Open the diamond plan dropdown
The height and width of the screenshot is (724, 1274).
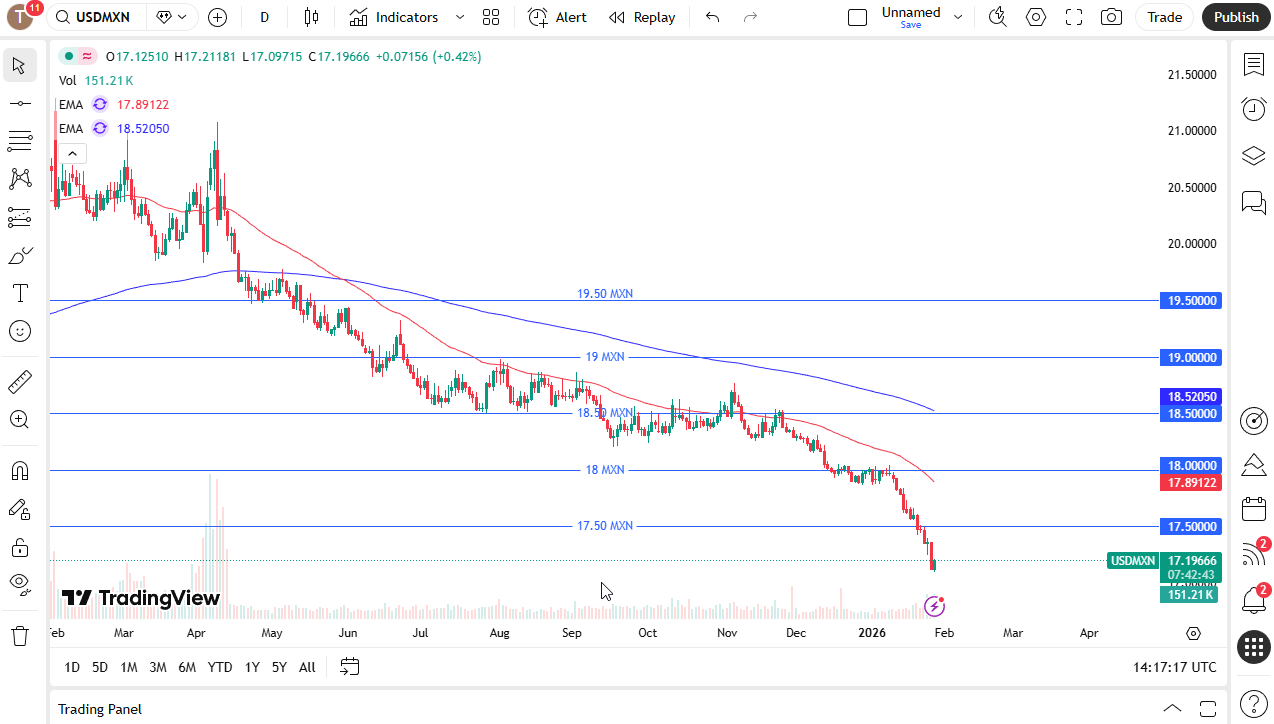click(x=172, y=17)
